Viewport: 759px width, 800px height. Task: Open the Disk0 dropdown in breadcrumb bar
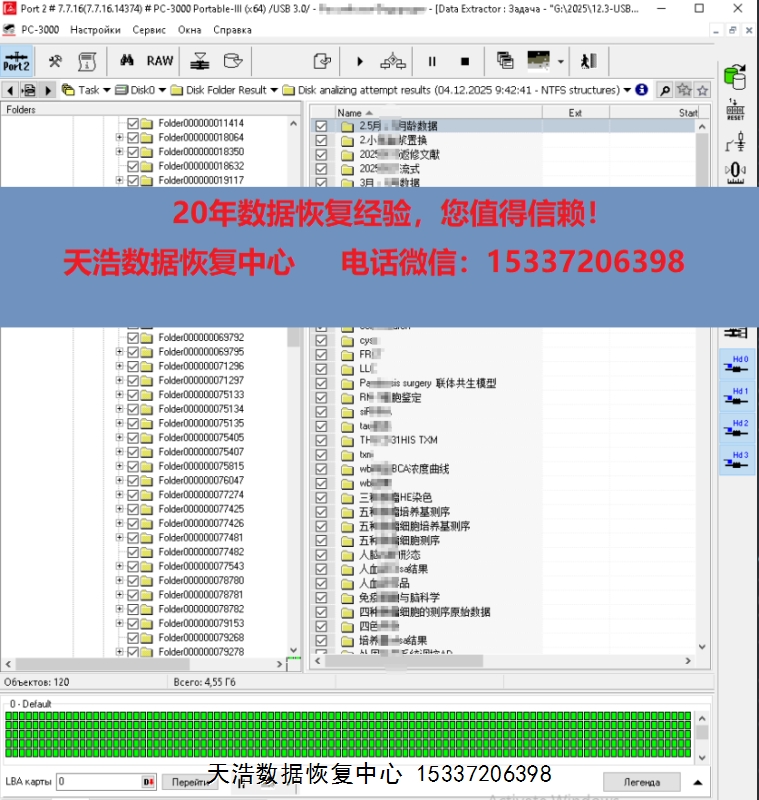point(162,90)
